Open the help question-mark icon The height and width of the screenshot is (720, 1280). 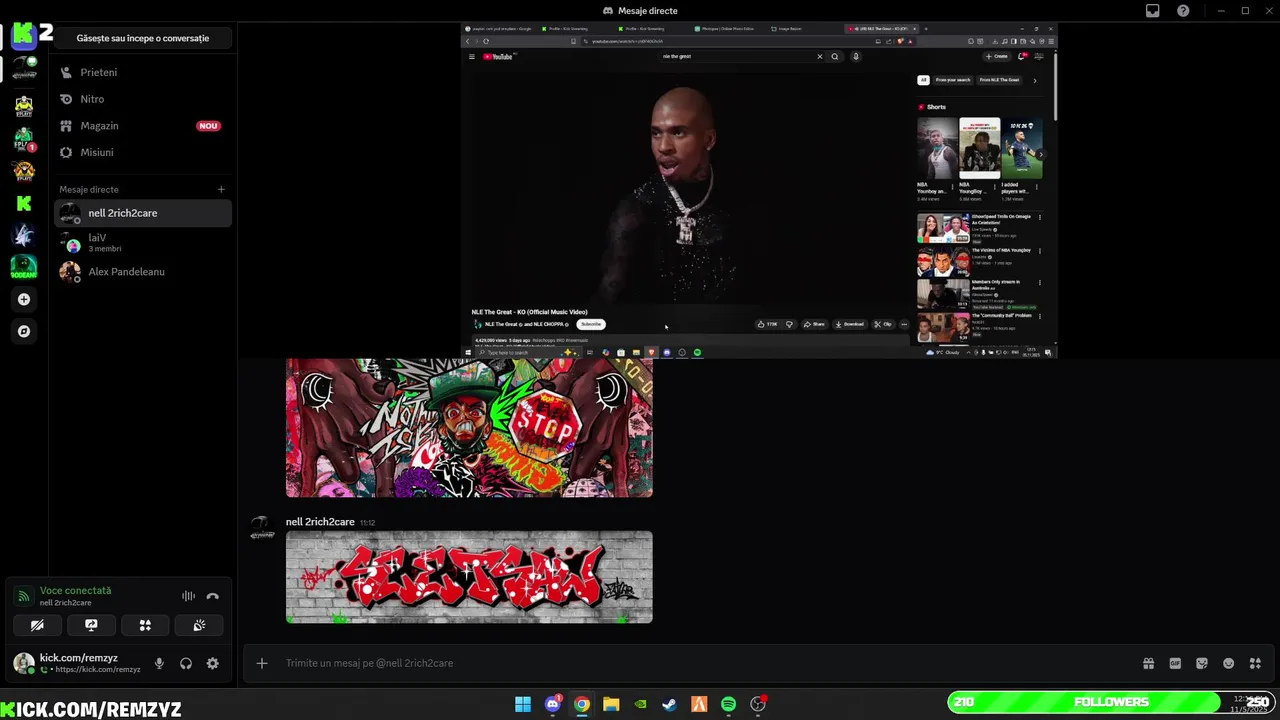1183,11
